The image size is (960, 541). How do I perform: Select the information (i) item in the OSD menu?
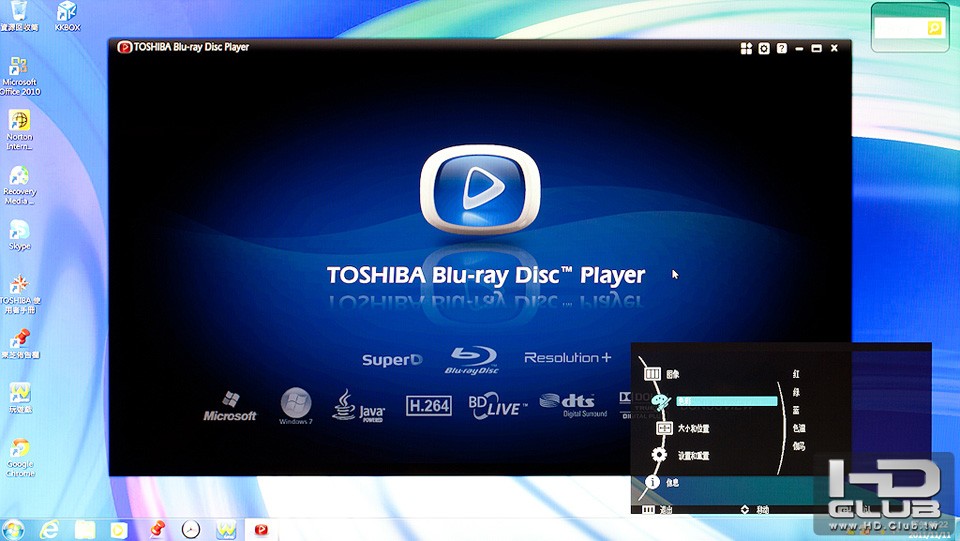(x=662, y=482)
